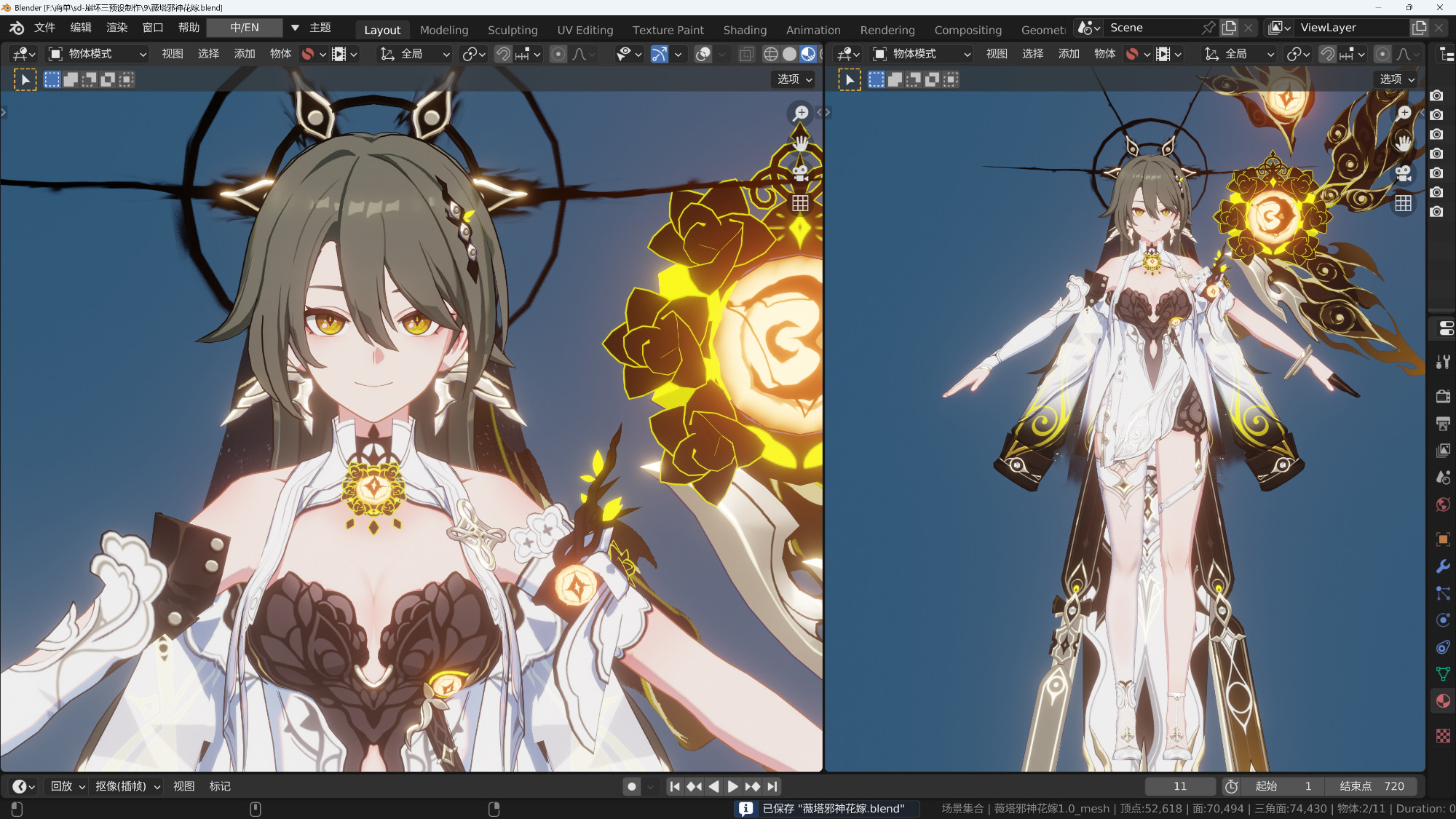The image size is (1456, 819).
Task: Click the pan hand icon in right viewport
Action: (x=1403, y=143)
